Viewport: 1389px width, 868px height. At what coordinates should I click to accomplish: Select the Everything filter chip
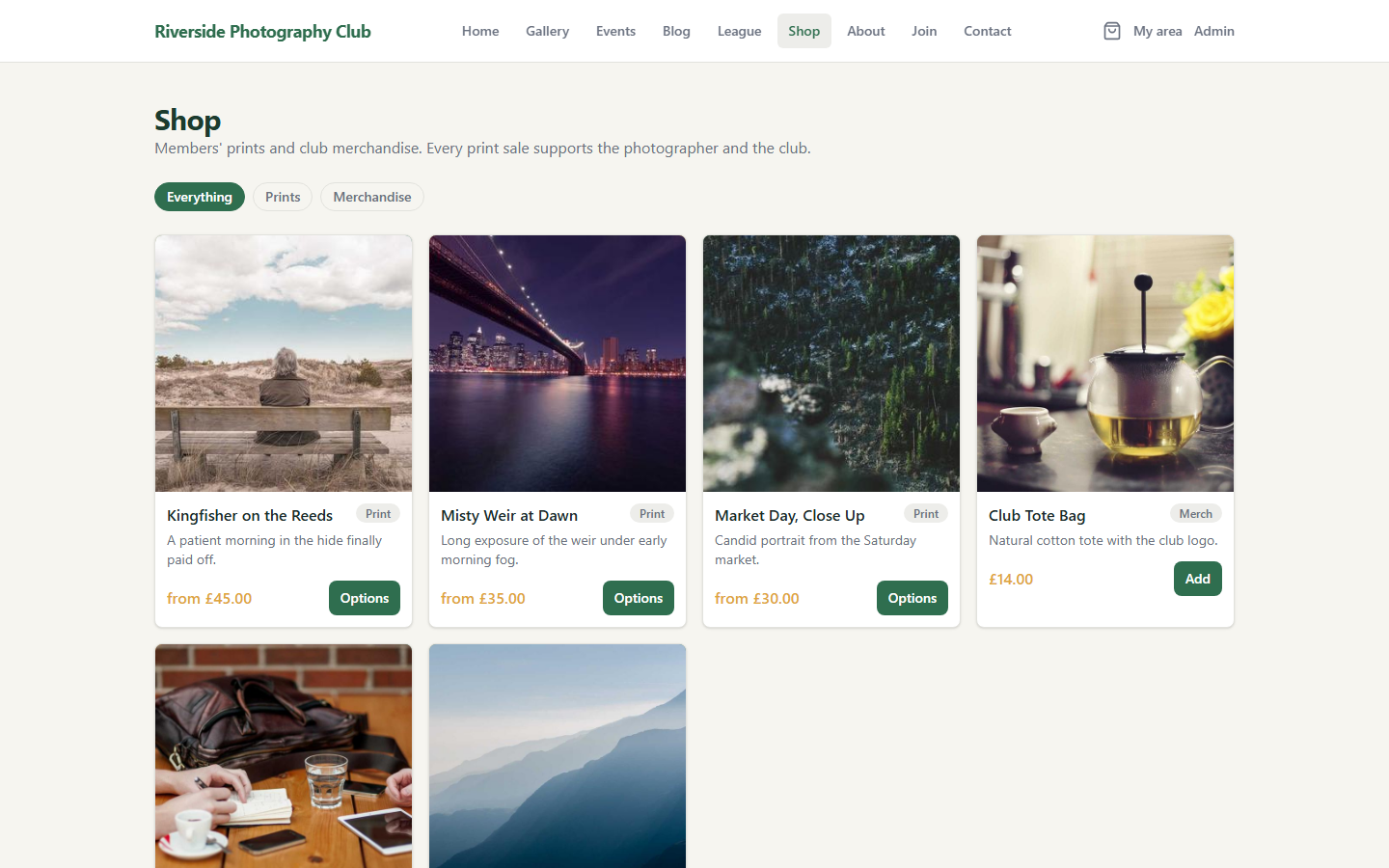[x=200, y=197]
